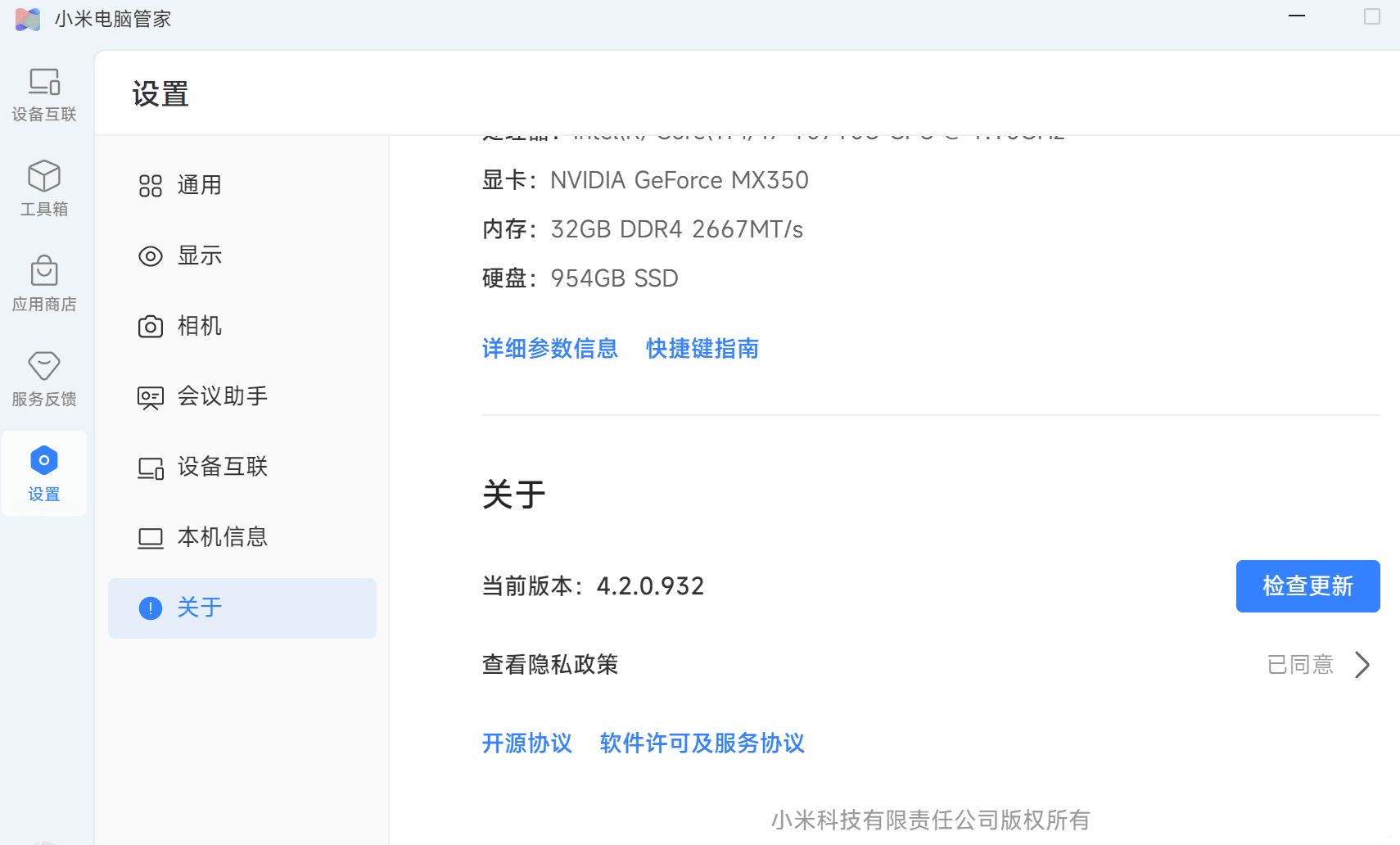This screenshot has height=845, width=1400.
Task: Select the 关于 settings item
Action: pyautogui.click(x=199, y=608)
